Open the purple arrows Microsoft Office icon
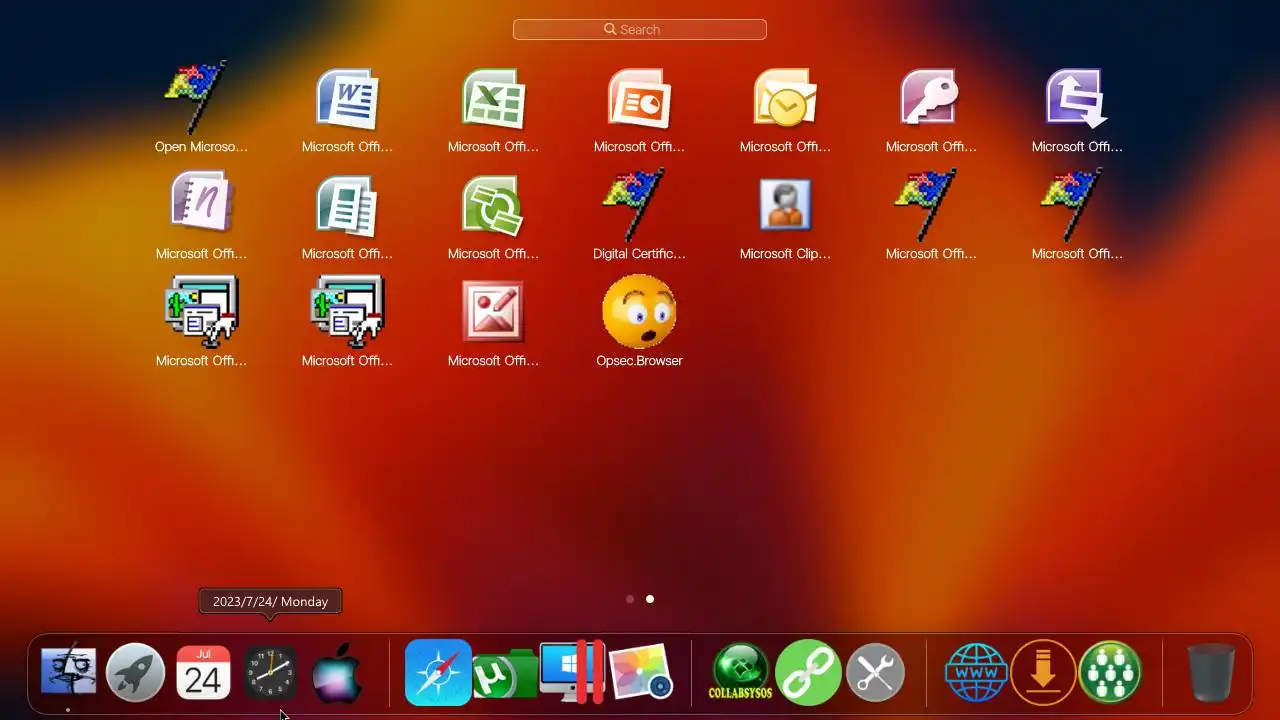 1077,99
